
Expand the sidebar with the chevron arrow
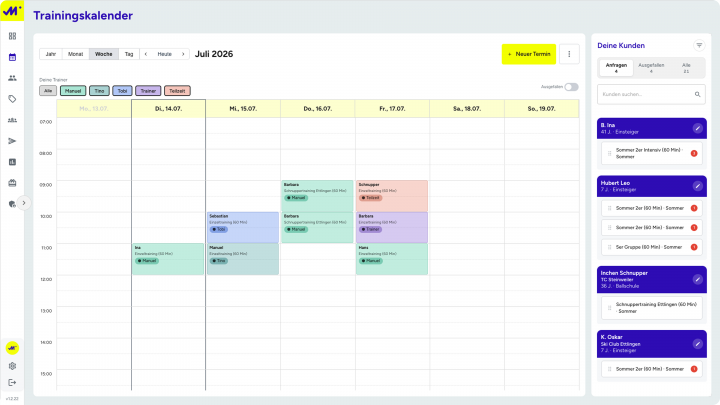tap(24, 203)
